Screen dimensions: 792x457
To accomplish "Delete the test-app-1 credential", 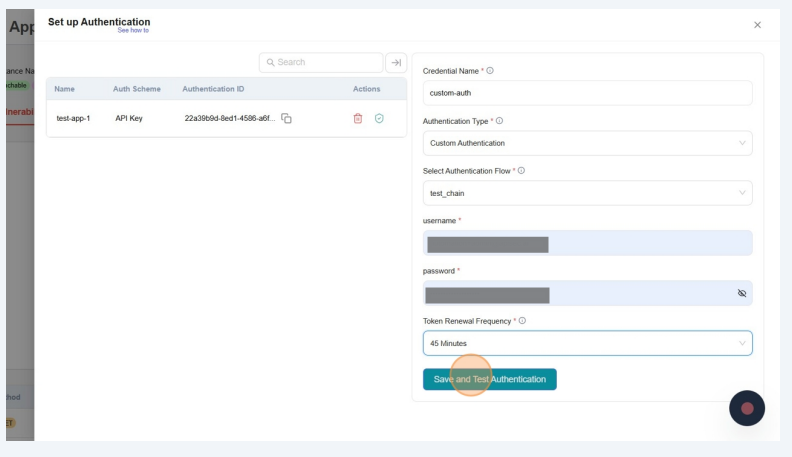I will point(358,119).
